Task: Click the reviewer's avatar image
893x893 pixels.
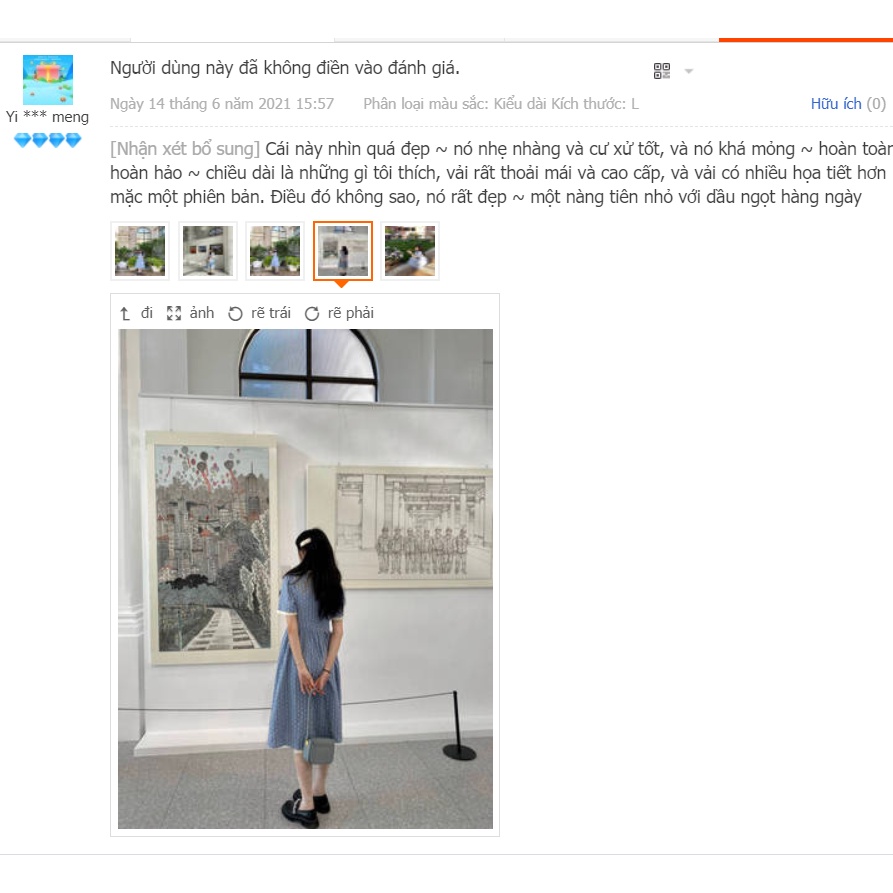Action: 48,80
